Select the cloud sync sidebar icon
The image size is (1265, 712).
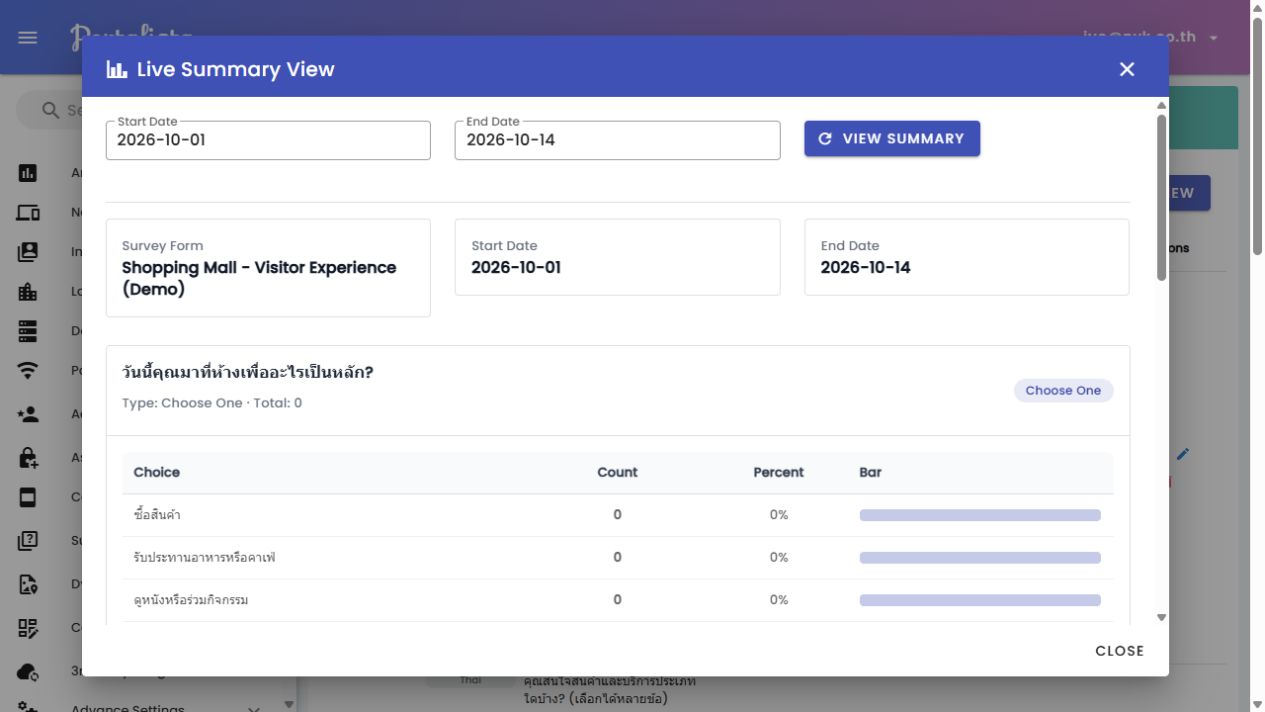(x=28, y=672)
